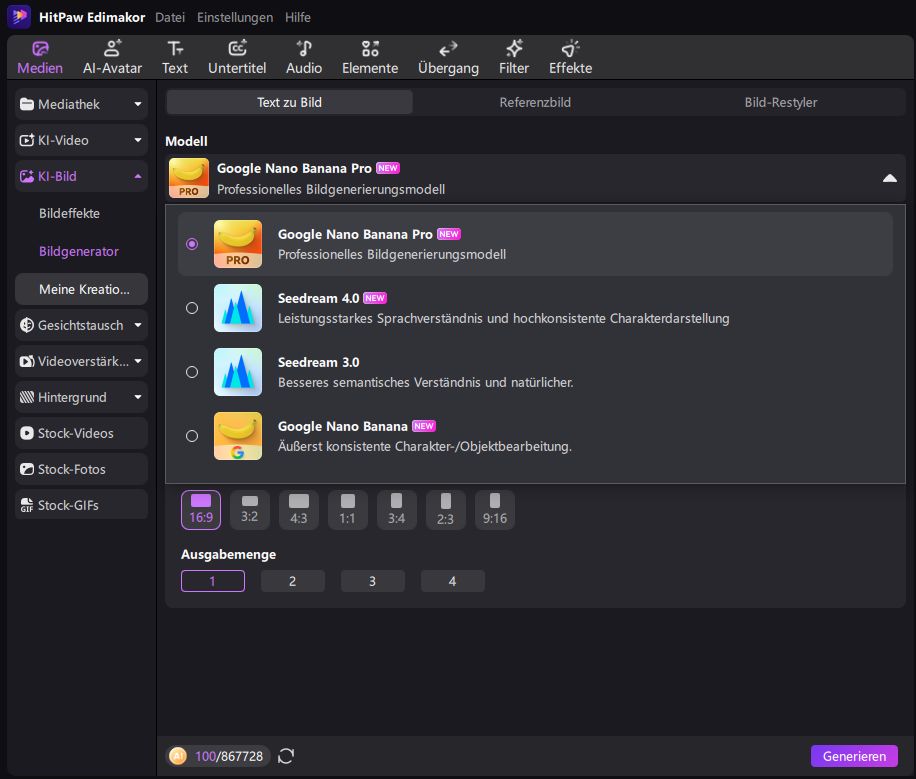This screenshot has height=779, width=916.
Task: Set Ausgabemenge to 3
Action: tap(372, 581)
